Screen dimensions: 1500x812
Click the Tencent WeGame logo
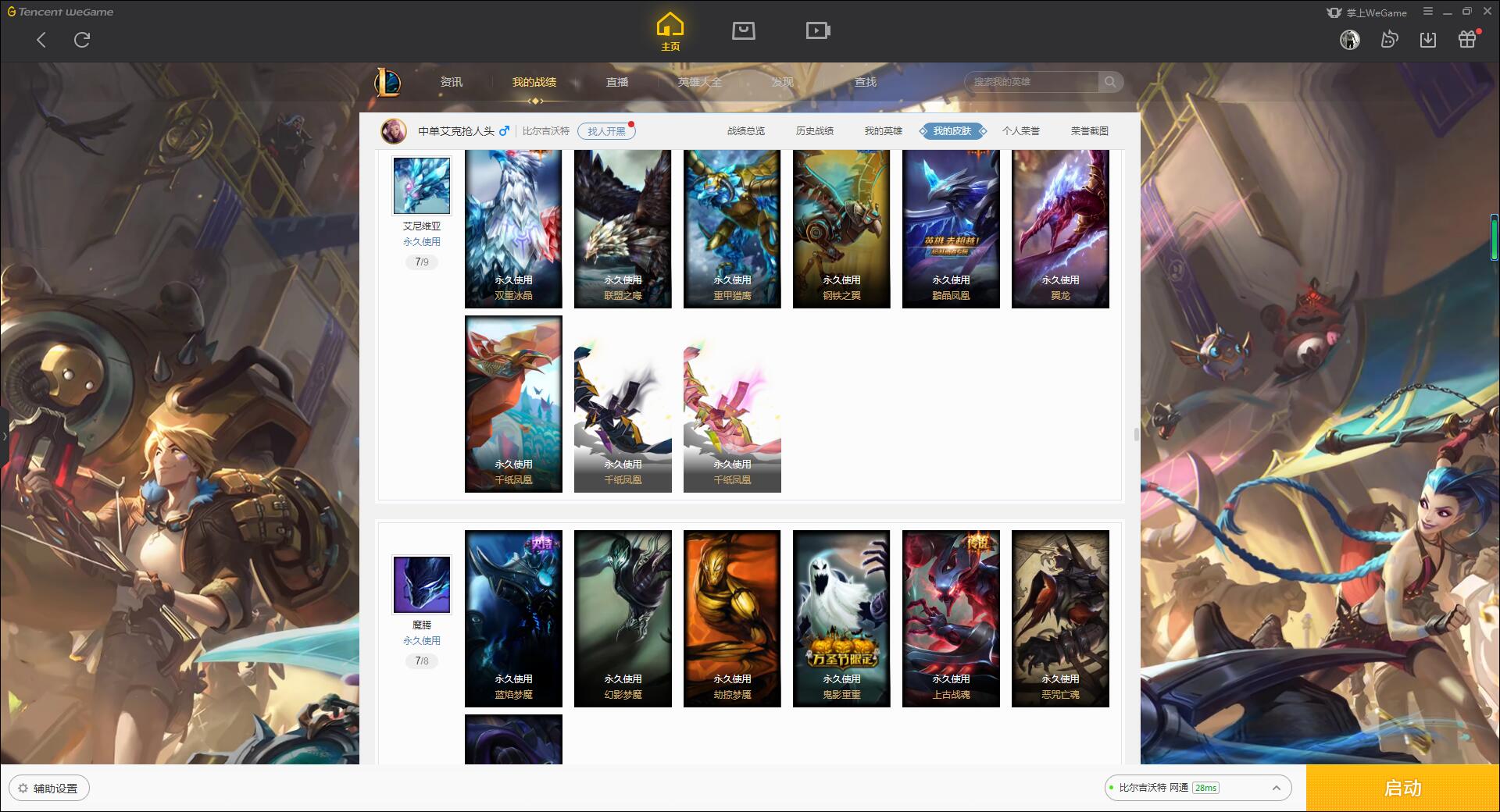(x=60, y=12)
